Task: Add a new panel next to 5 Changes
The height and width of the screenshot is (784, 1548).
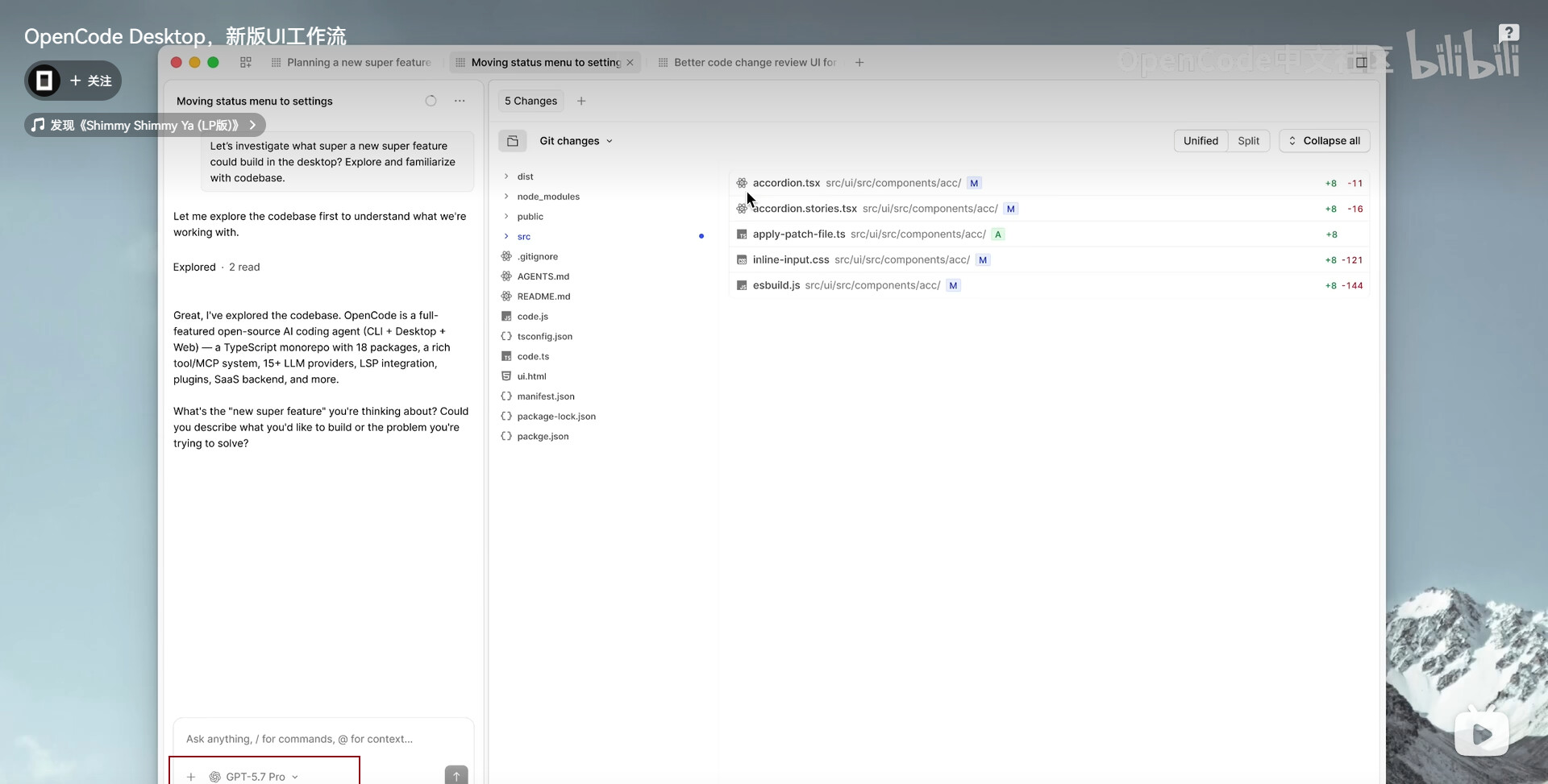Action: (x=581, y=101)
